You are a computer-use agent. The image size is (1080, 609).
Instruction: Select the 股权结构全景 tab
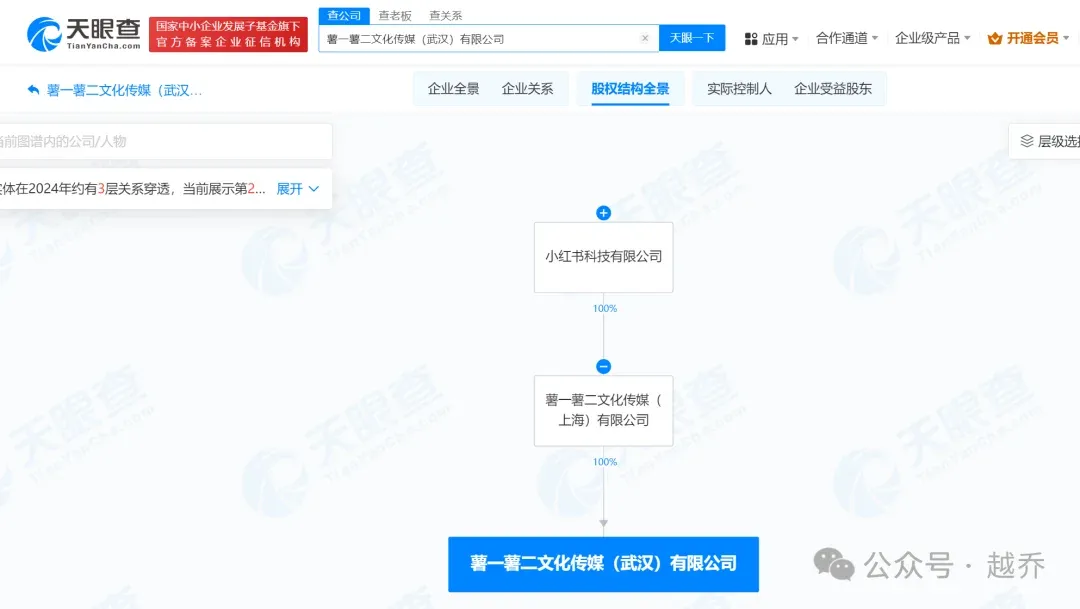(630, 88)
